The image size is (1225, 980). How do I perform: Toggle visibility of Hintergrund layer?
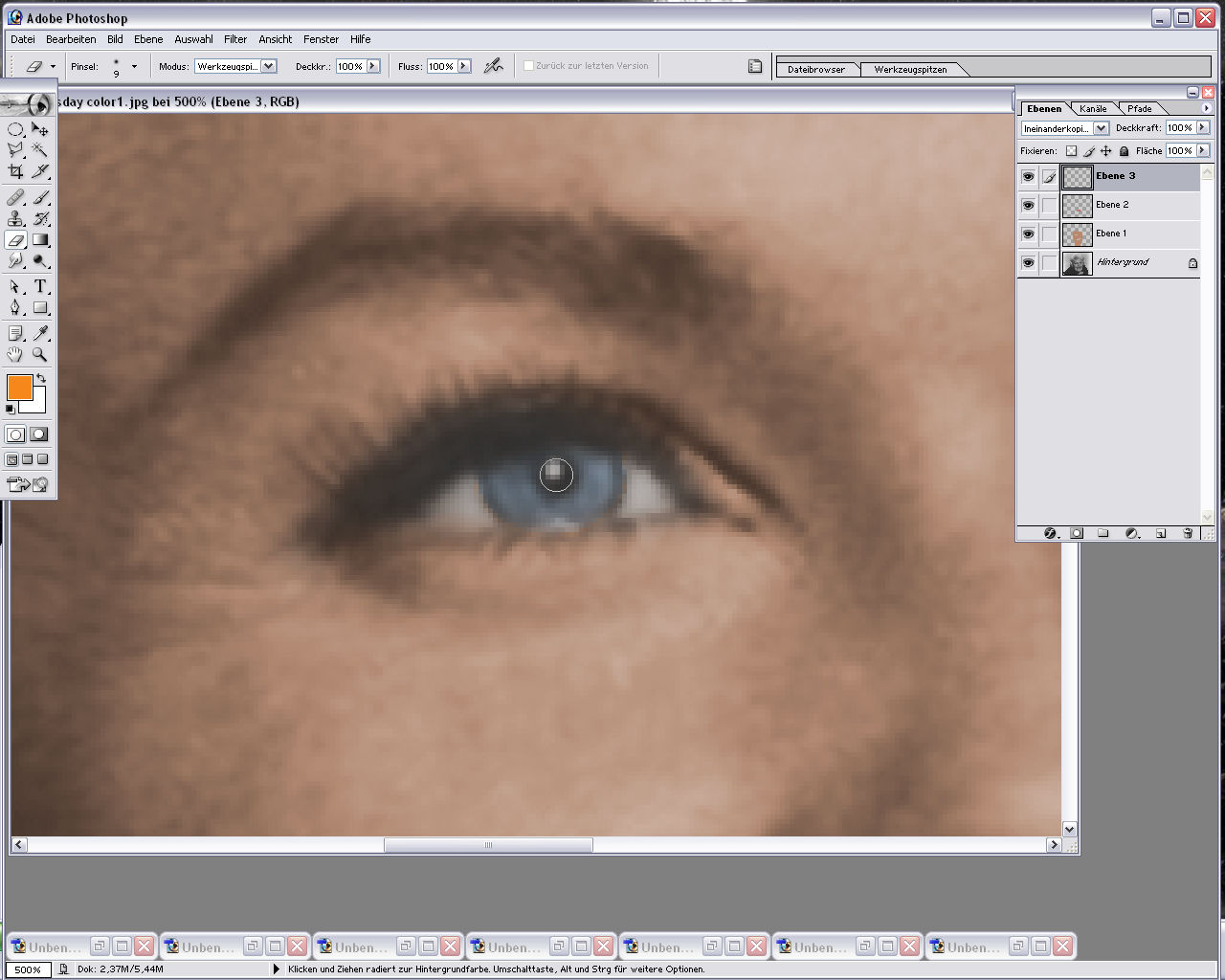coord(1028,262)
